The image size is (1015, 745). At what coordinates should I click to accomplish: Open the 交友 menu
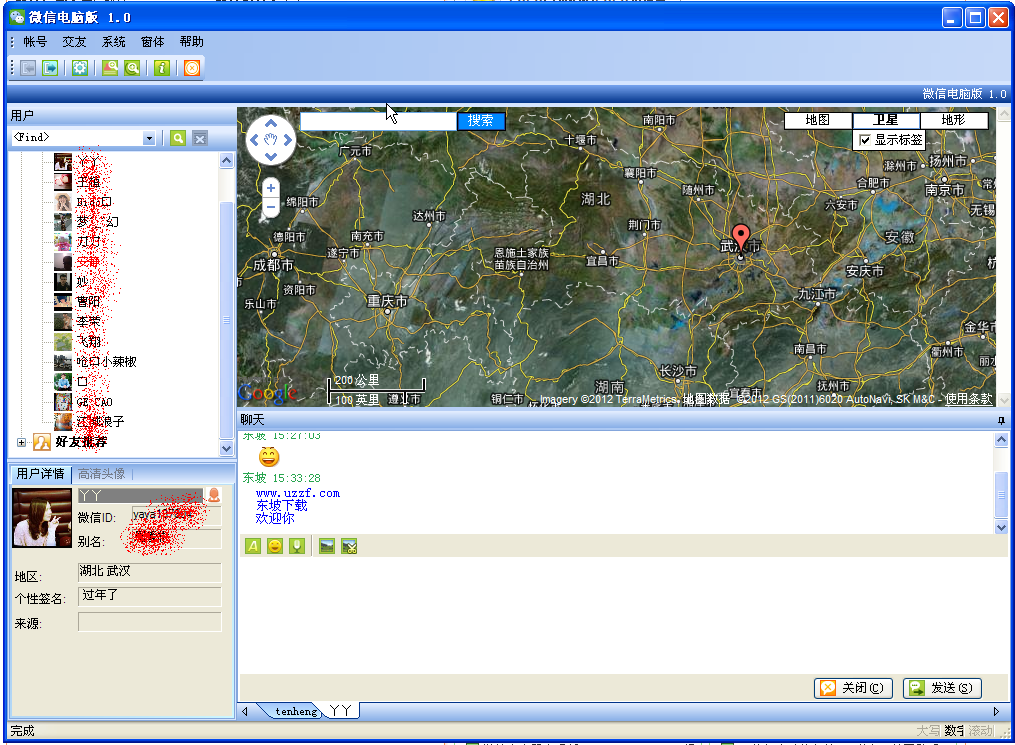point(74,42)
